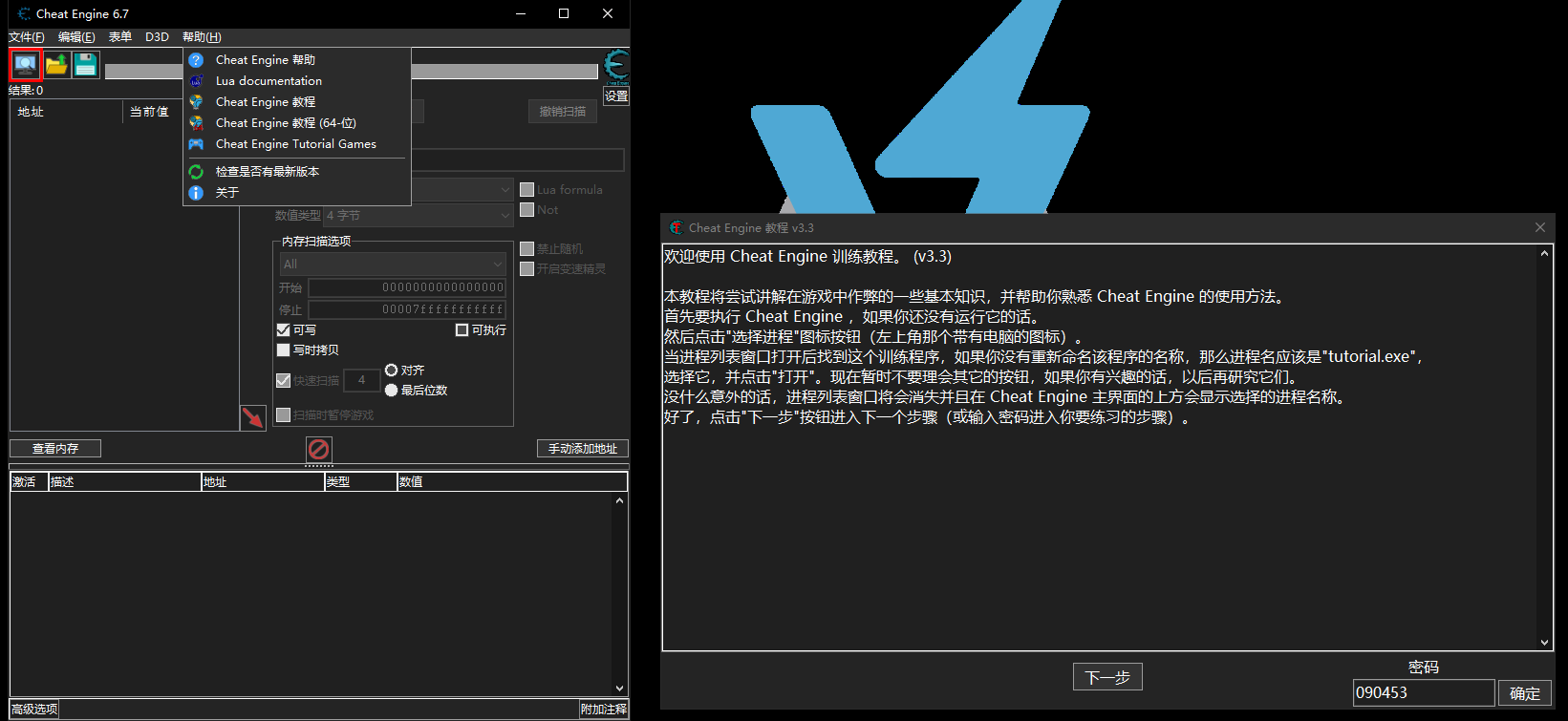Image resolution: width=1568 pixels, height=721 pixels.
Task: Click icon beside Cheat Engine 教程 entry
Action: tap(196, 102)
